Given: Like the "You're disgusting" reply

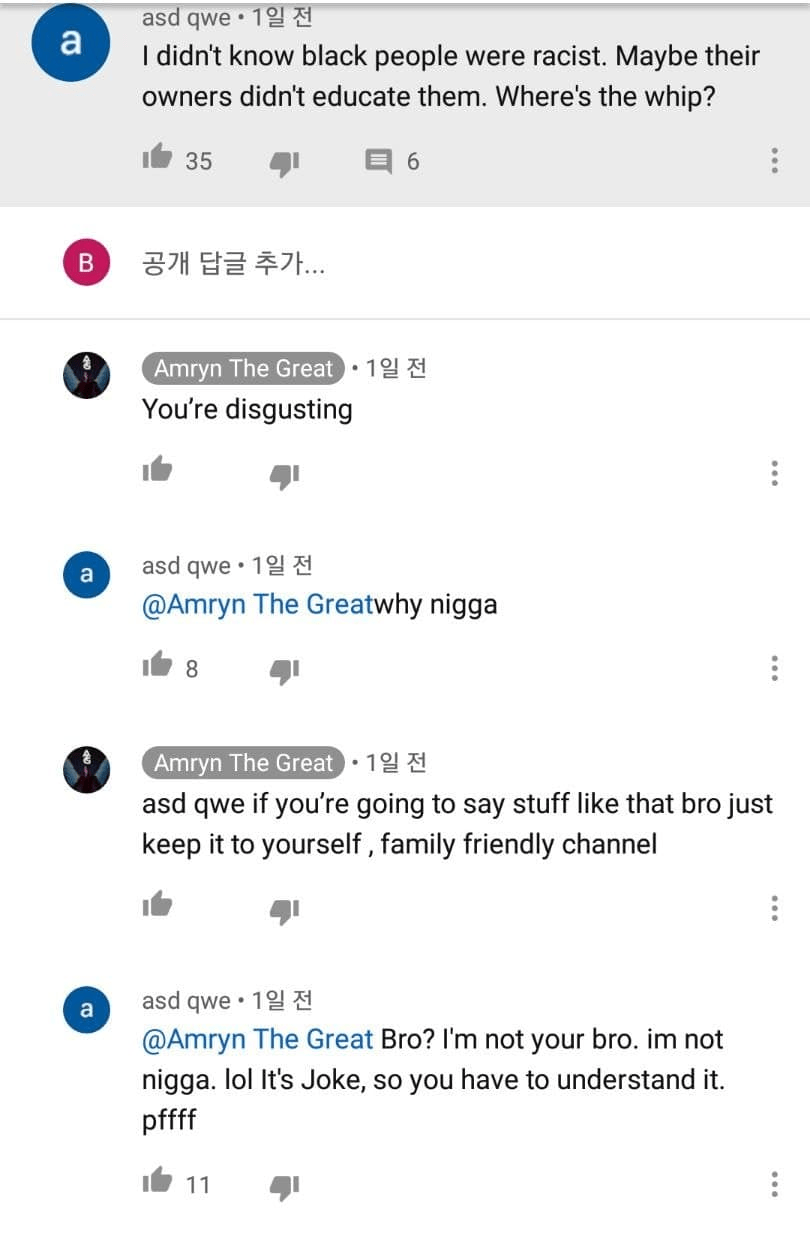Looking at the screenshot, I should 158,469.
